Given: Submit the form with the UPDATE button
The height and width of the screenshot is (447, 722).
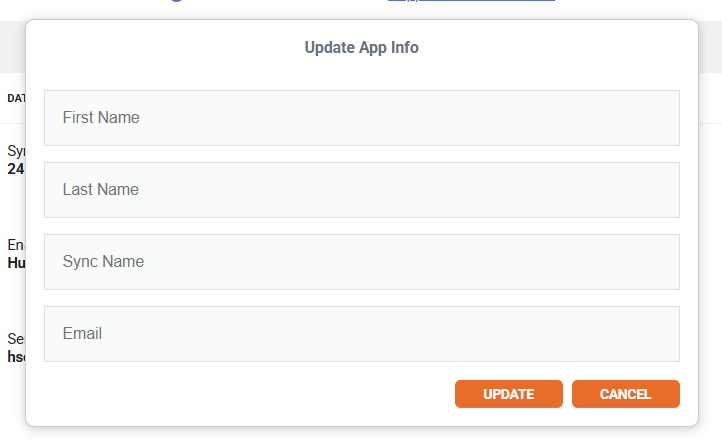Looking at the screenshot, I should click(509, 394).
